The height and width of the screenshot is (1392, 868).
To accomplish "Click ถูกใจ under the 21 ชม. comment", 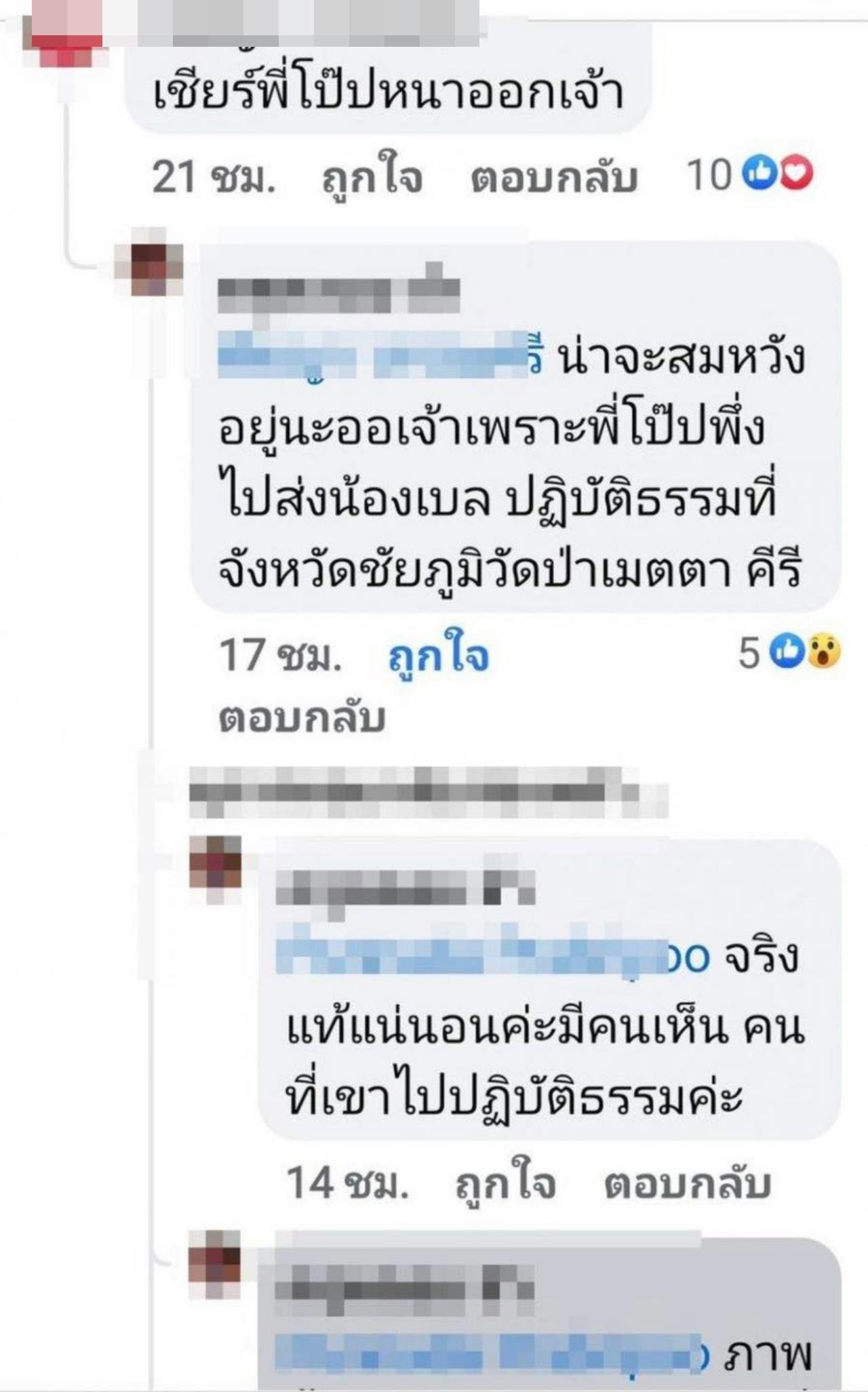I will (x=372, y=178).
